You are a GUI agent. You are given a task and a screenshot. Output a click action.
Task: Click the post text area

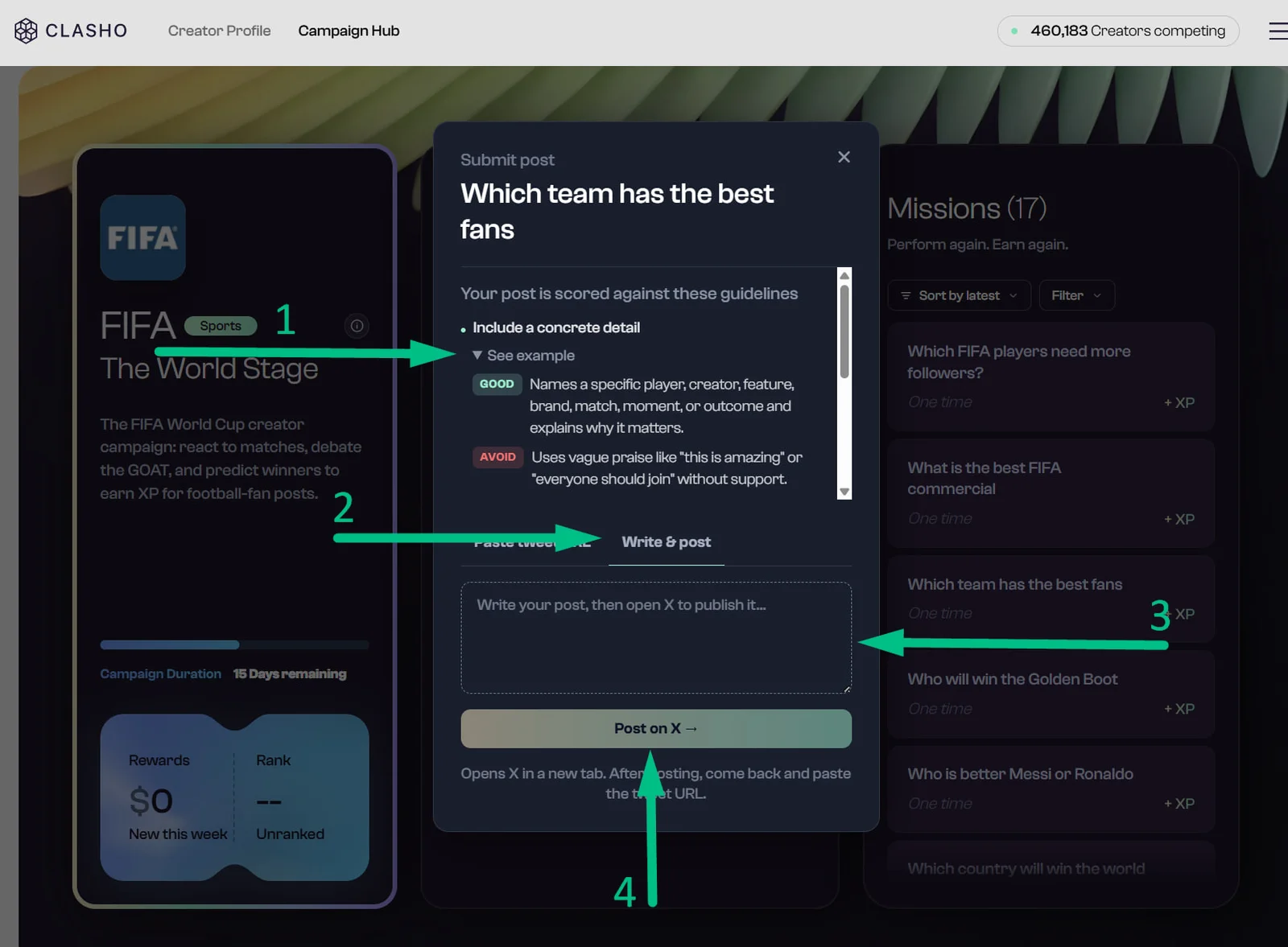[x=656, y=637]
